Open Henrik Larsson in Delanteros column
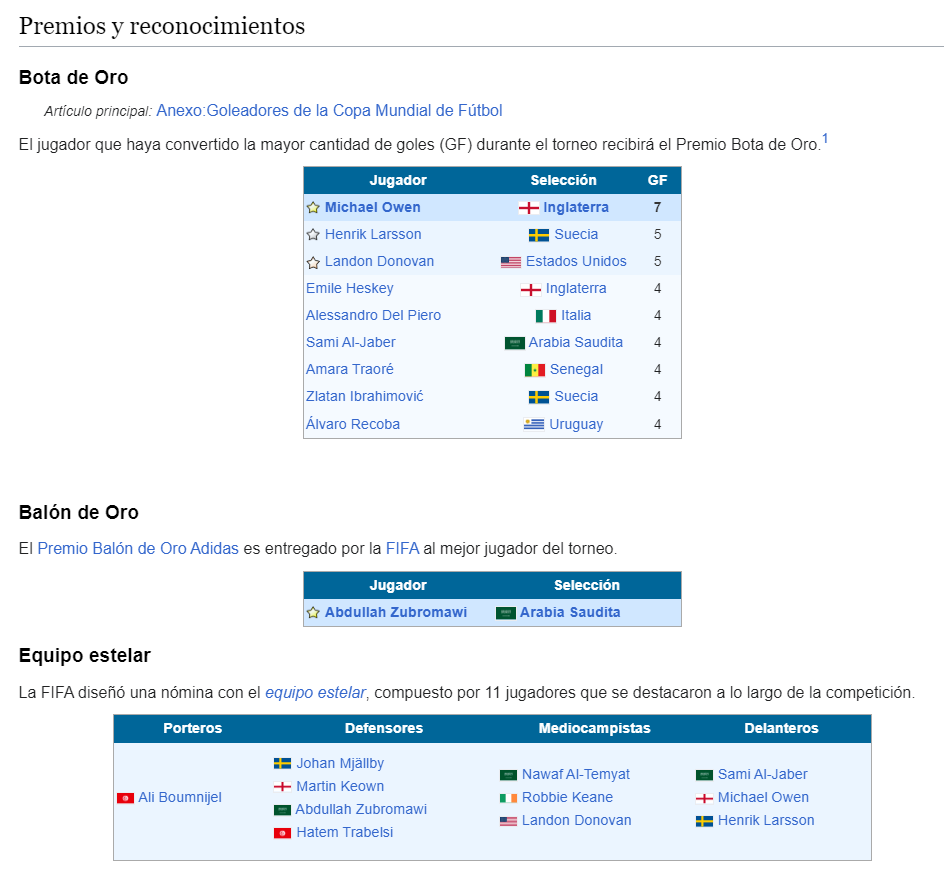This screenshot has height=871, width=944. click(x=766, y=820)
